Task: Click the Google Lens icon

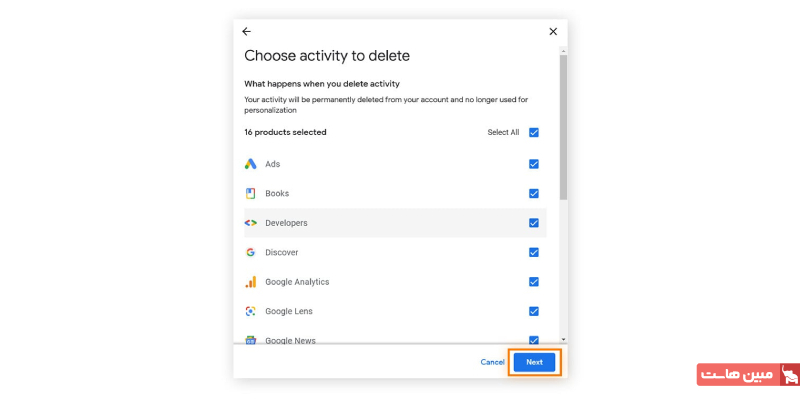Action: pos(251,311)
